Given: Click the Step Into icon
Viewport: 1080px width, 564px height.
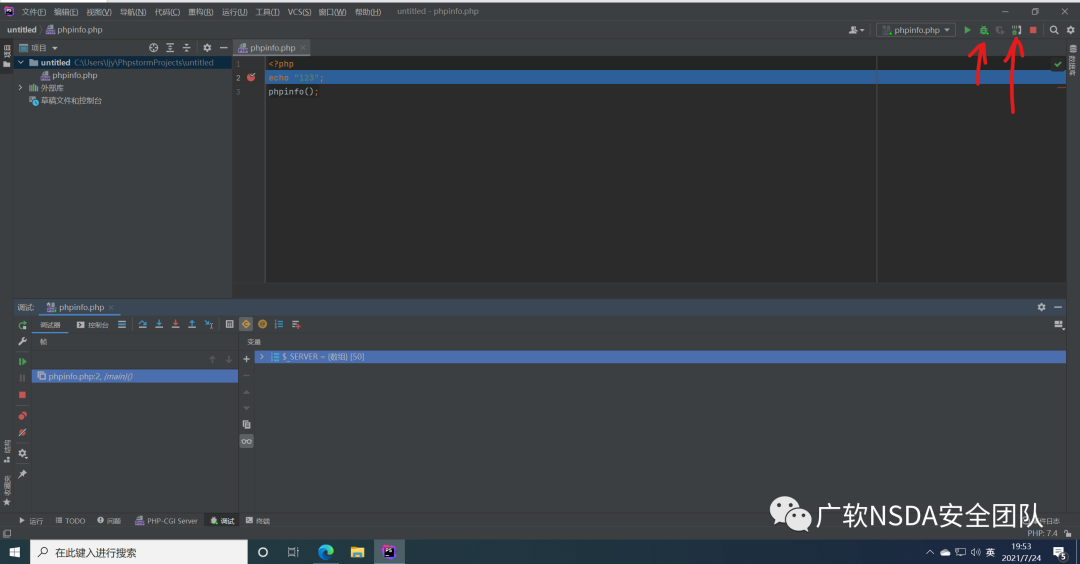Looking at the screenshot, I should tap(159, 324).
